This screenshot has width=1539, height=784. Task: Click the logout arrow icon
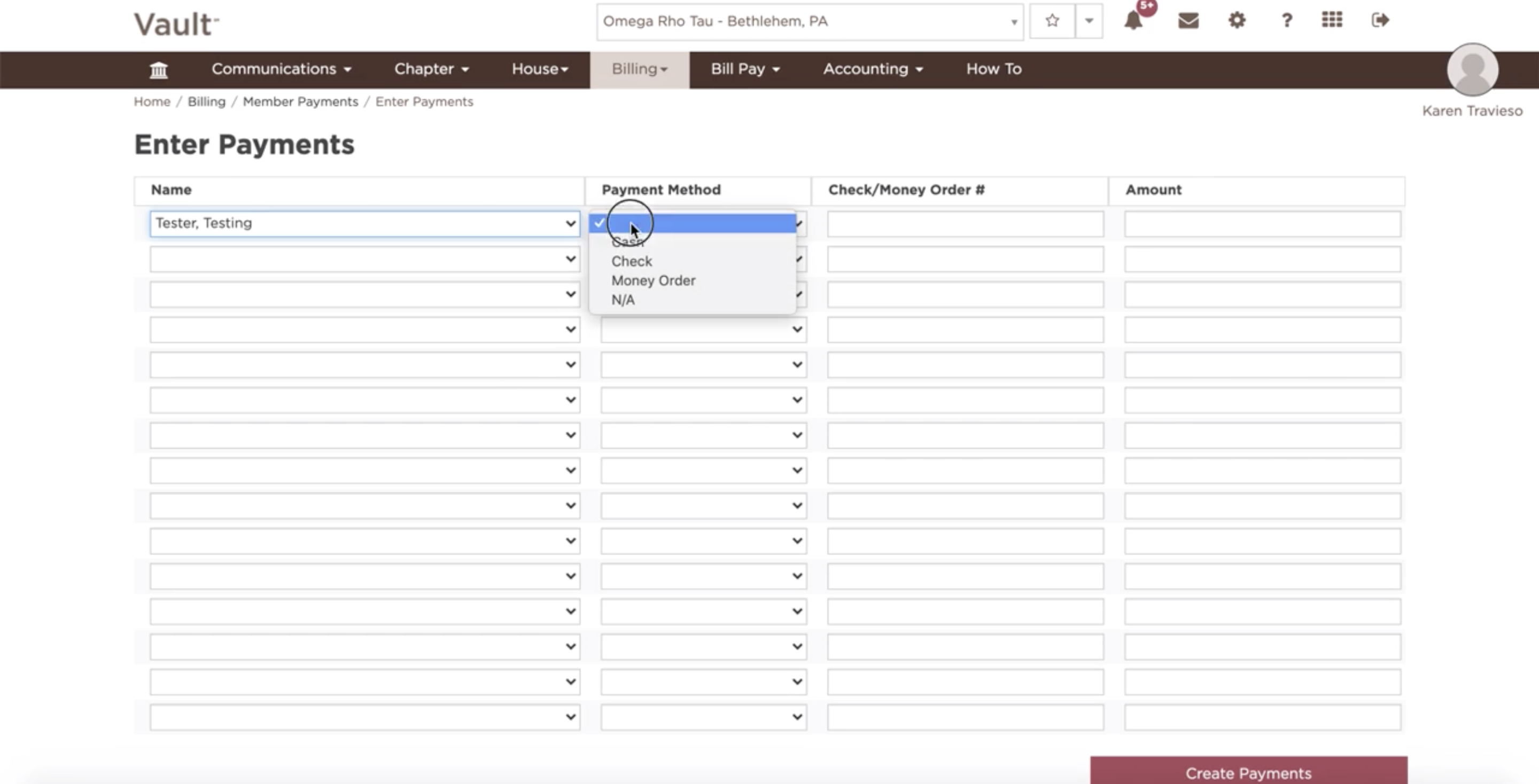1379,20
